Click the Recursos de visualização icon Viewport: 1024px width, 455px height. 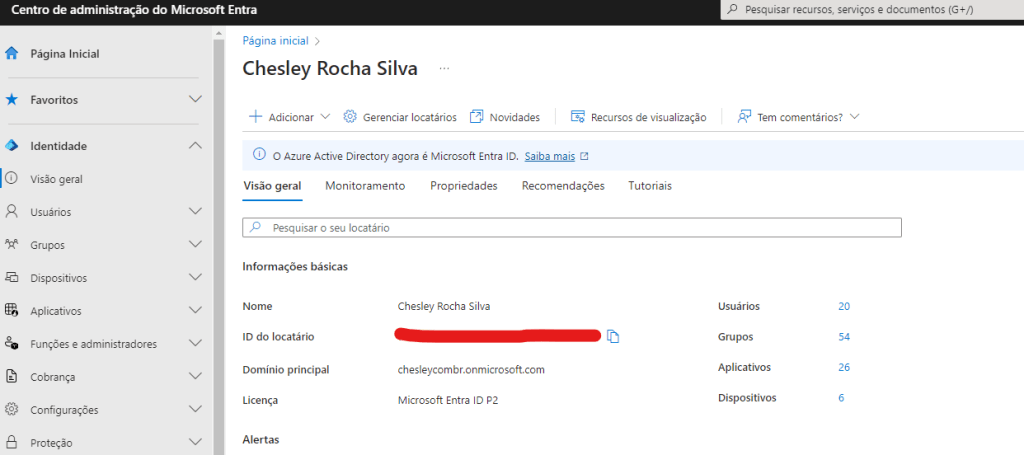pos(578,117)
